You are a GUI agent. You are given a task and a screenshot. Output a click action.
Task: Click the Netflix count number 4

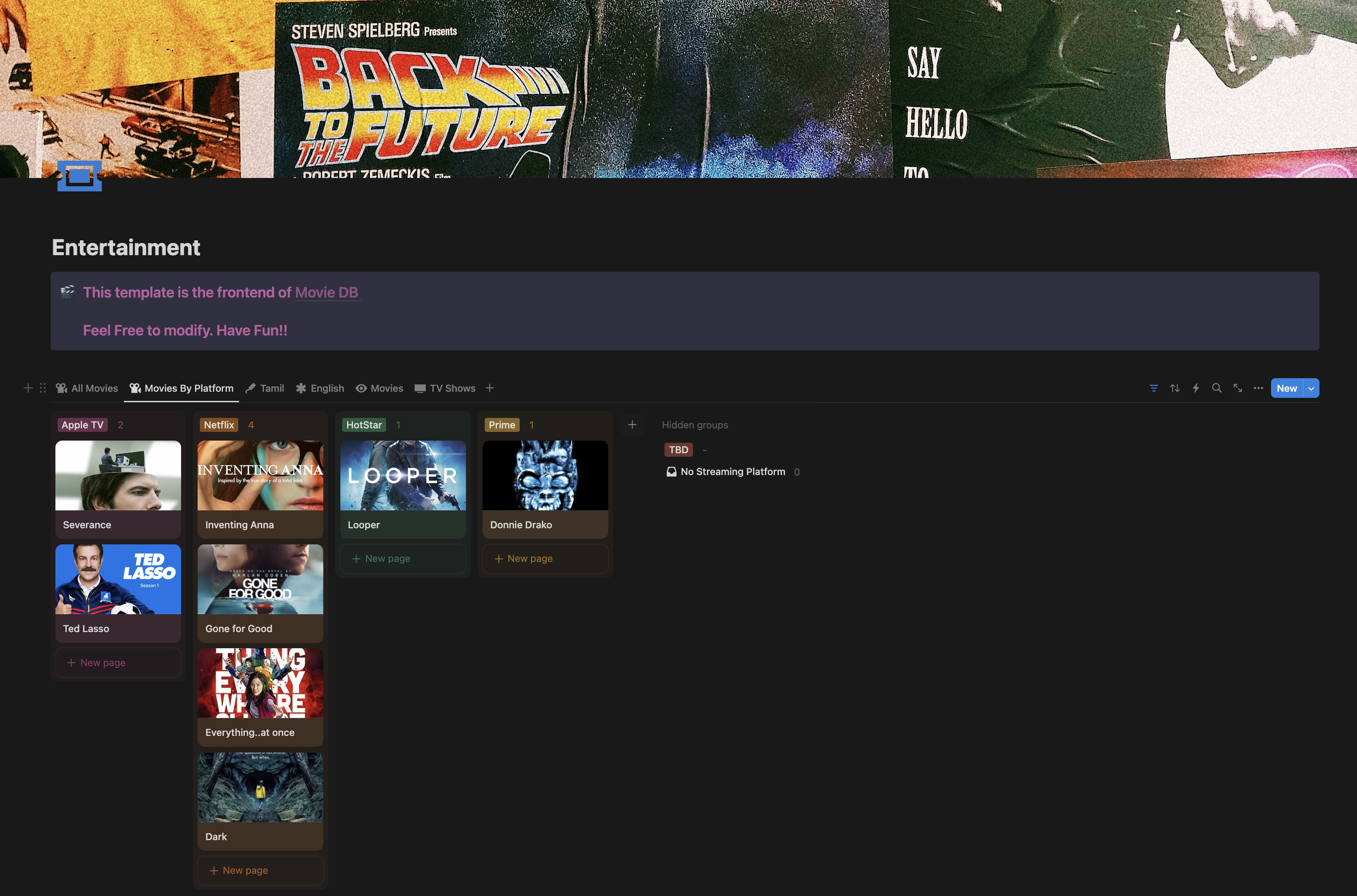pyautogui.click(x=251, y=424)
